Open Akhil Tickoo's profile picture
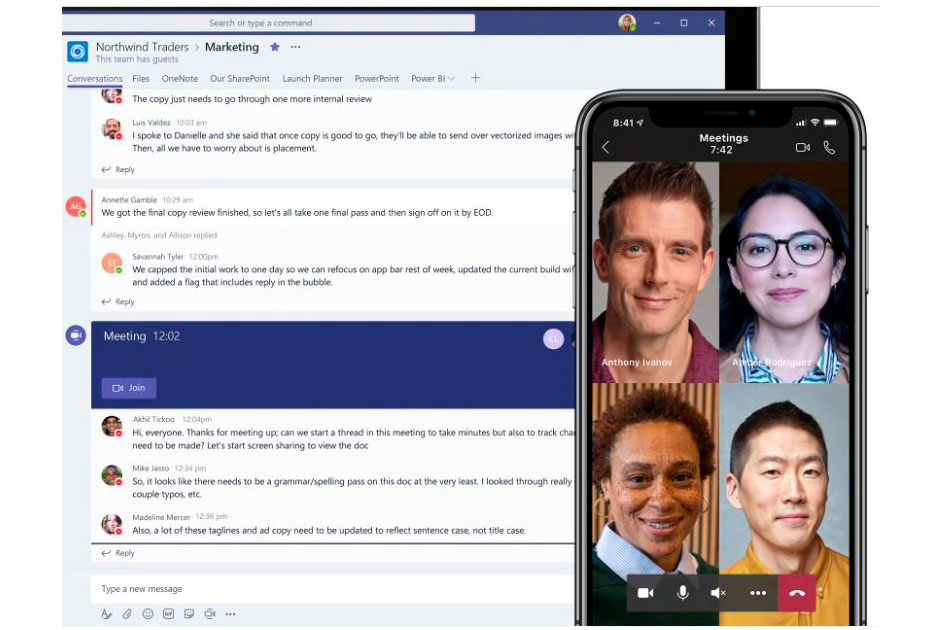 point(112,426)
